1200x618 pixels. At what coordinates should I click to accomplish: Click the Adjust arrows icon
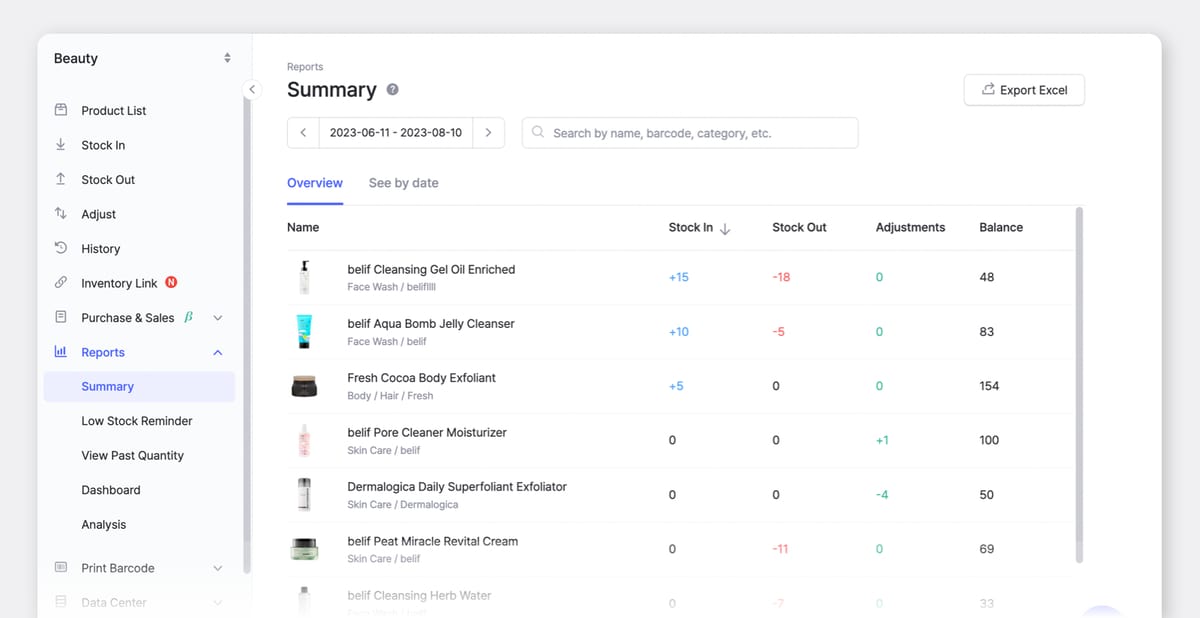coord(62,213)
